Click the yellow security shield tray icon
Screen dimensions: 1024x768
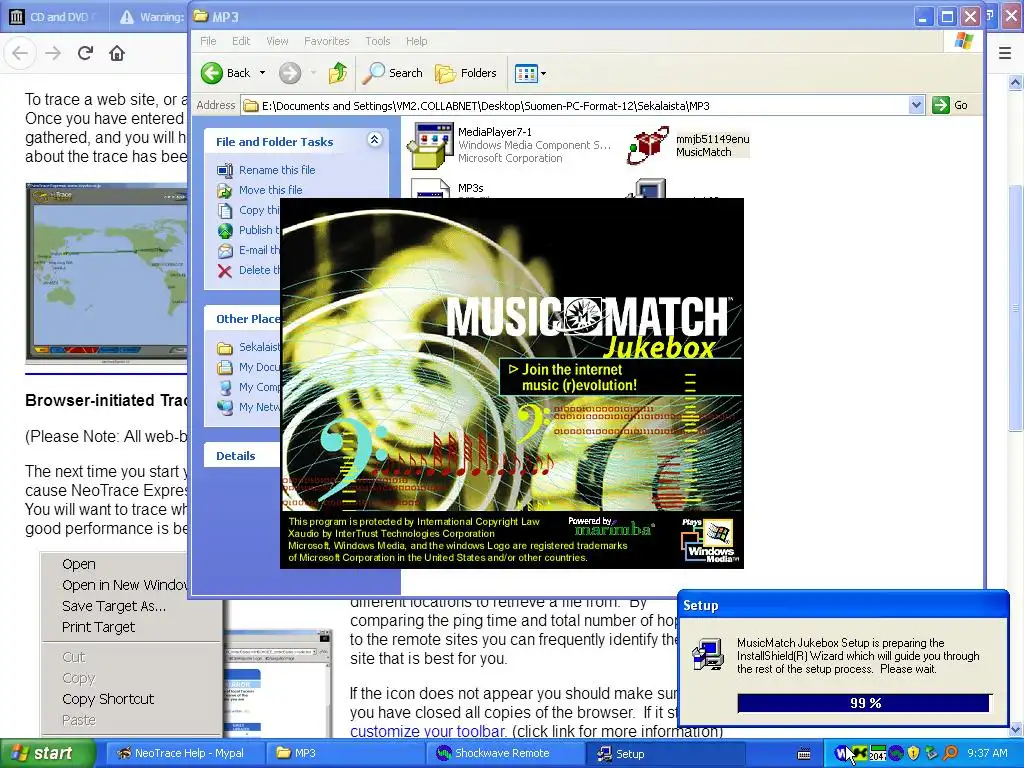tap(913, 753)
